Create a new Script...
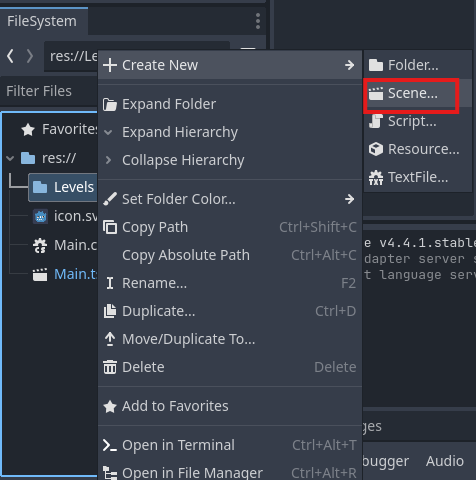This screenshot has height=480, width=476. point(418,121)
